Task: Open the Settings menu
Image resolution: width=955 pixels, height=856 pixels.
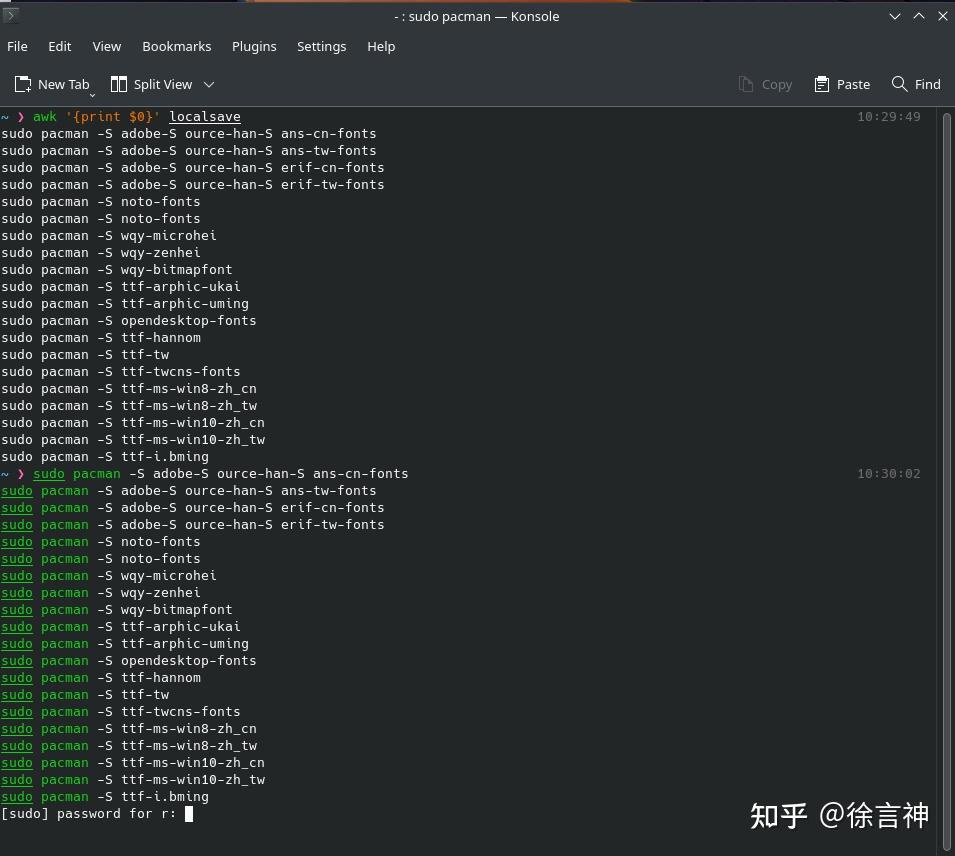Action: click(x=321, y=46)
